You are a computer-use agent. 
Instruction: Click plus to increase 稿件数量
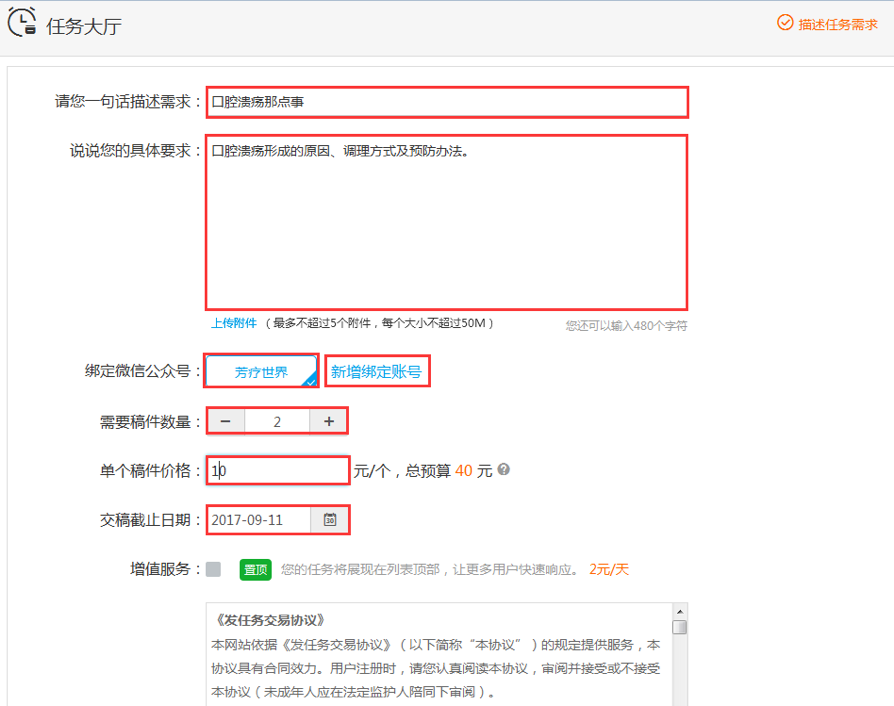point(327,420)
